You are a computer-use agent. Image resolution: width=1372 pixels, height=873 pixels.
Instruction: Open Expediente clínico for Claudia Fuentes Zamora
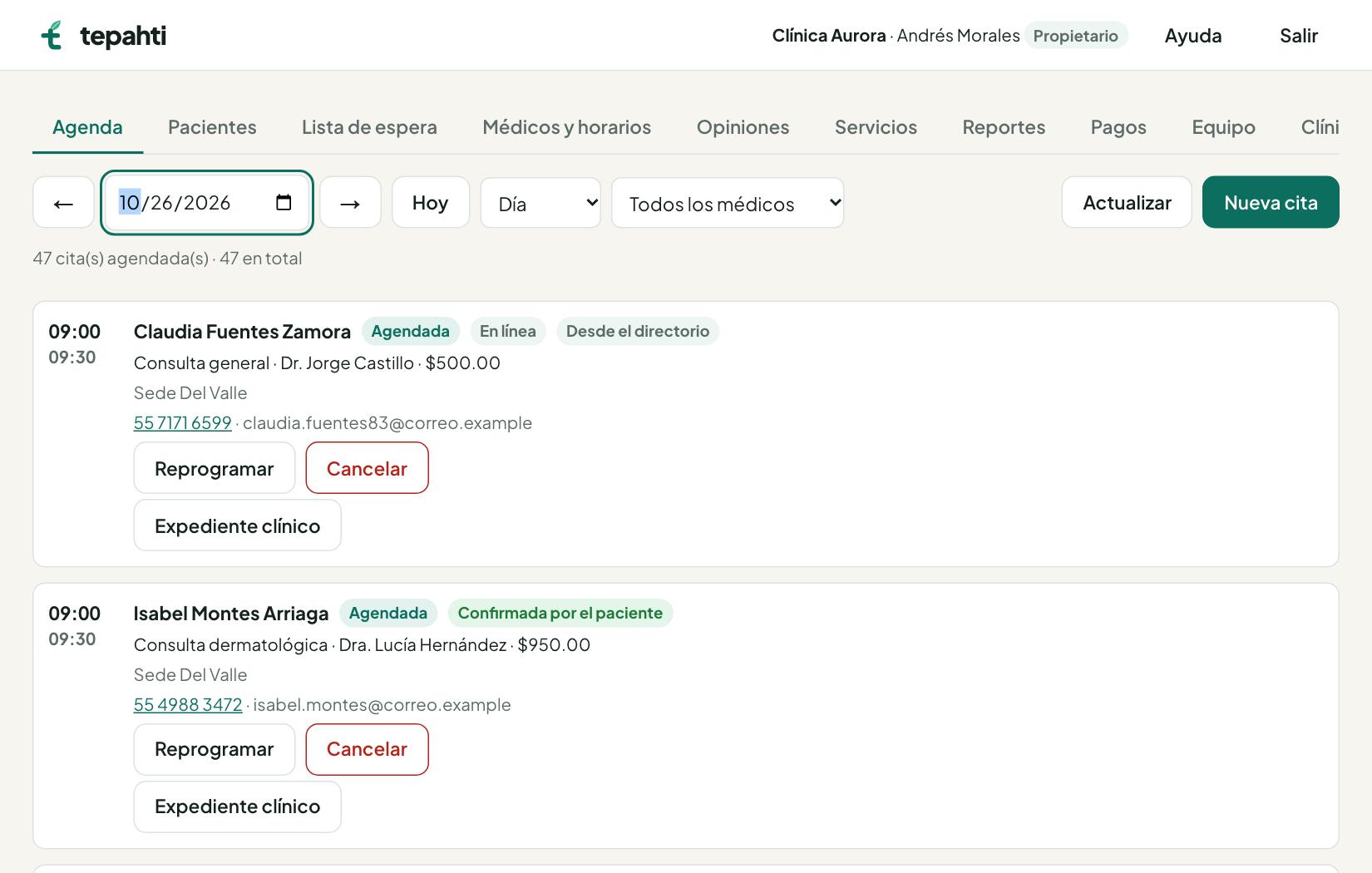tap(237, 525)
